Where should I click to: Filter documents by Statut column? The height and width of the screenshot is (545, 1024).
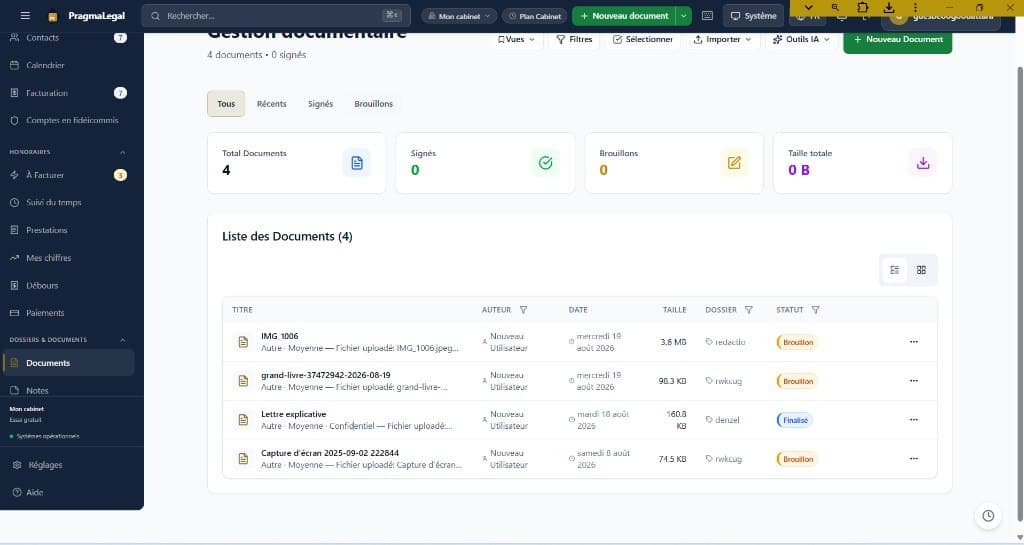[x=815, y=310]
